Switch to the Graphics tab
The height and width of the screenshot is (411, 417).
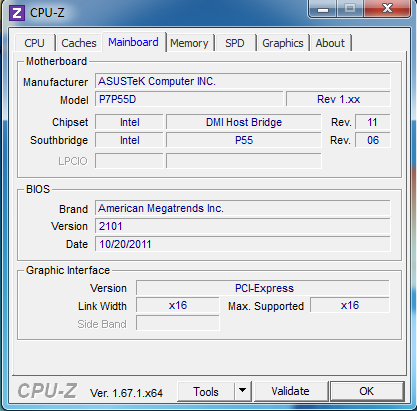[x=283, y=43]
